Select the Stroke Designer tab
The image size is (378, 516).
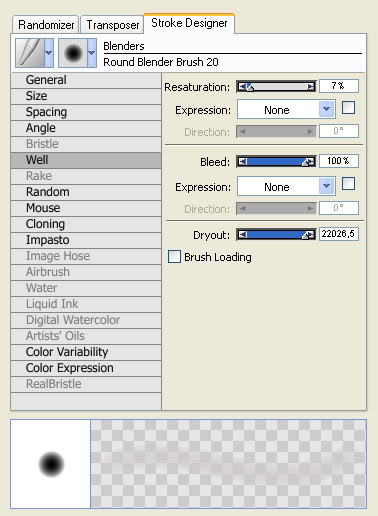(x=189, y=23)
